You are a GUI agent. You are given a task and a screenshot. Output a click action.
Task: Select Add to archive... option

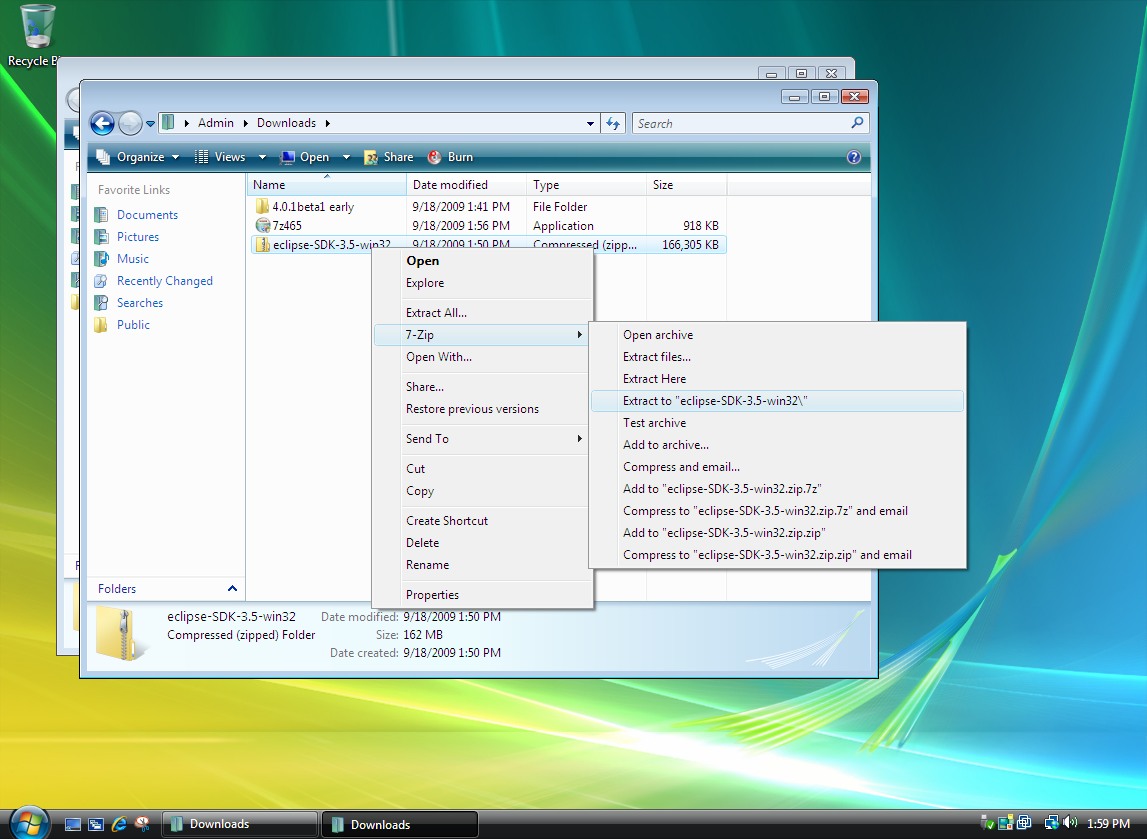(777, 445)
